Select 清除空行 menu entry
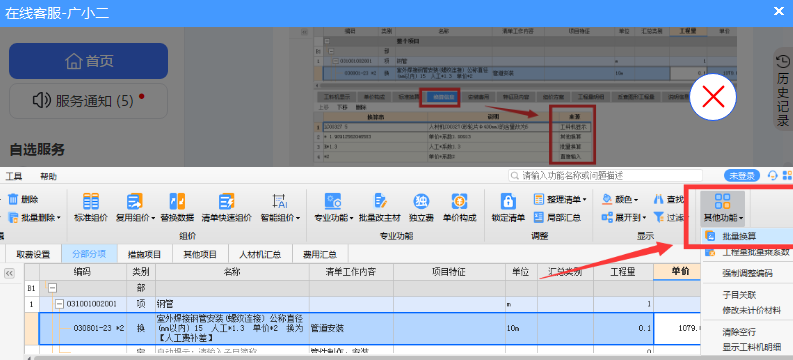 pos(748,332)
